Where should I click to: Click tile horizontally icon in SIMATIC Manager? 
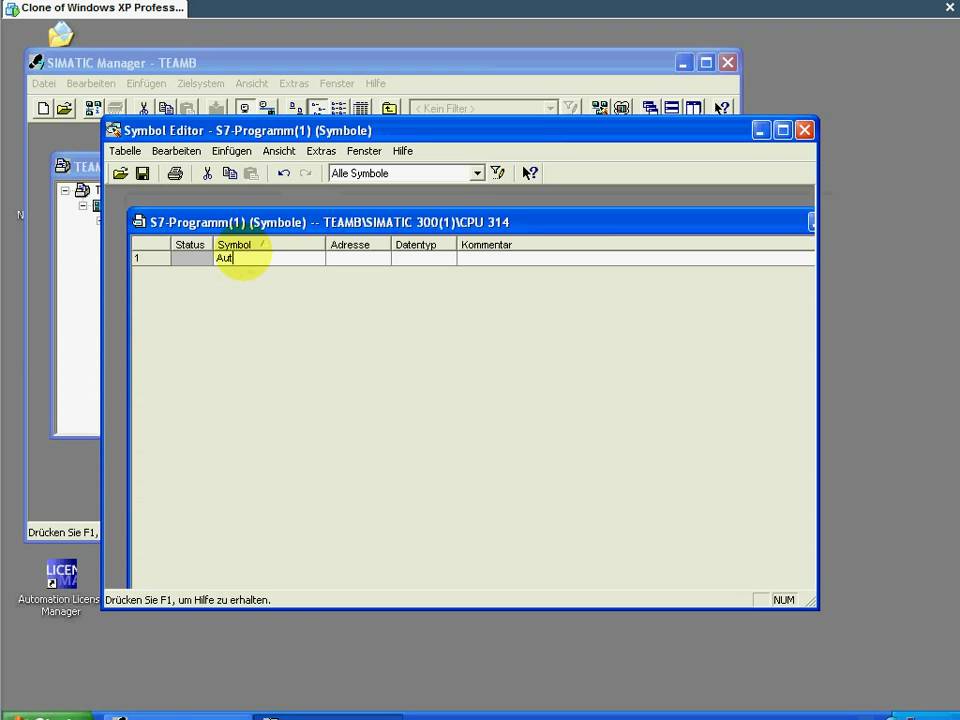[x=672, y=108]
